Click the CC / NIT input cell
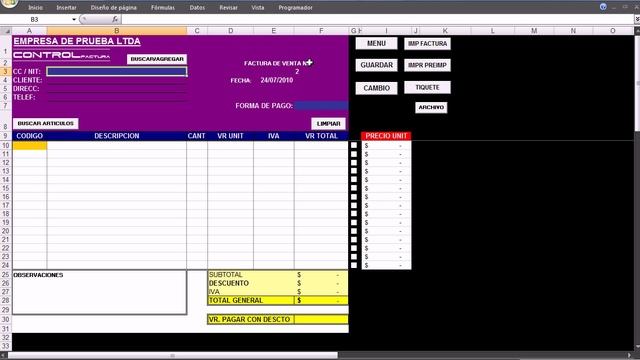The height and width of the screenshot is (360, 640). [117, 71]
